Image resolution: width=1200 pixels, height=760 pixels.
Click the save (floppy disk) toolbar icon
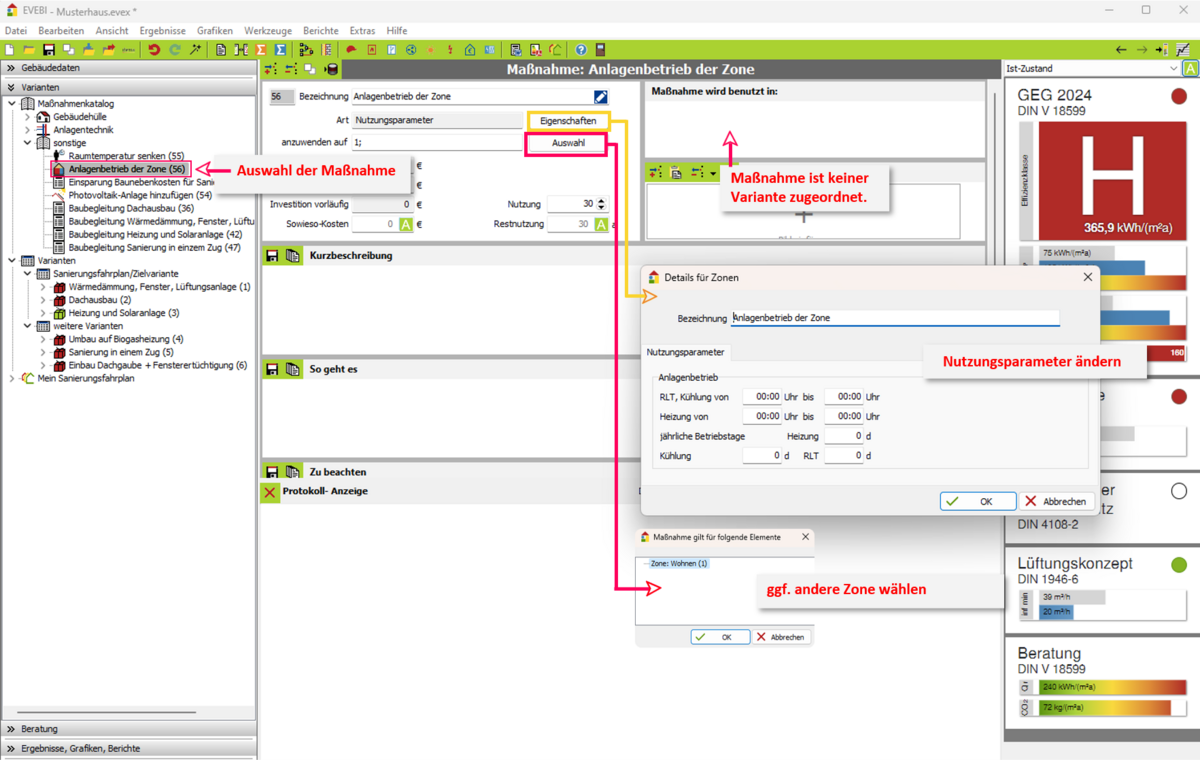pos(48,50)
